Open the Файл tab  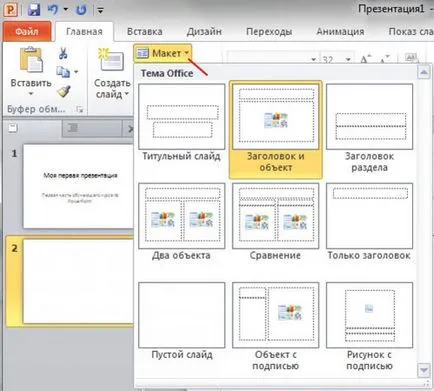tap(27, 32)
